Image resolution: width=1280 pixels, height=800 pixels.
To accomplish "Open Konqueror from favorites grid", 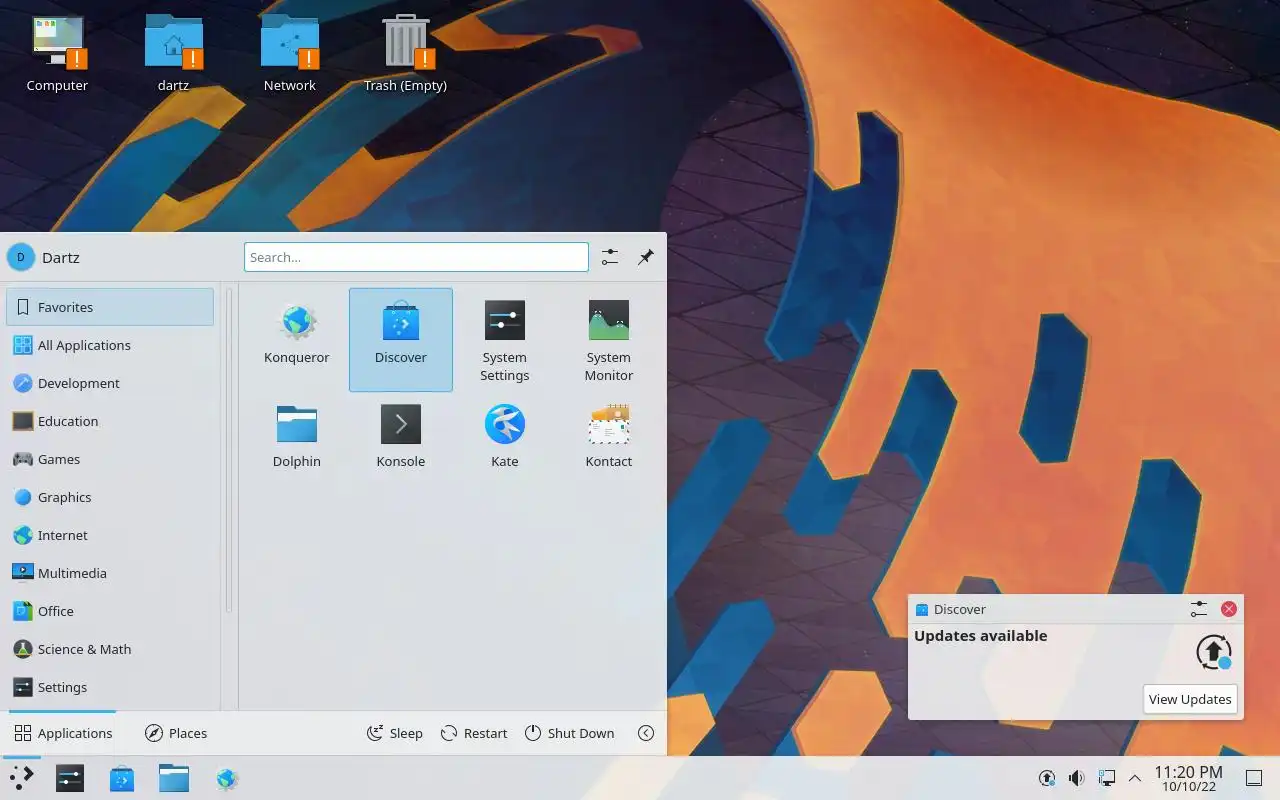I will (297, 340).
